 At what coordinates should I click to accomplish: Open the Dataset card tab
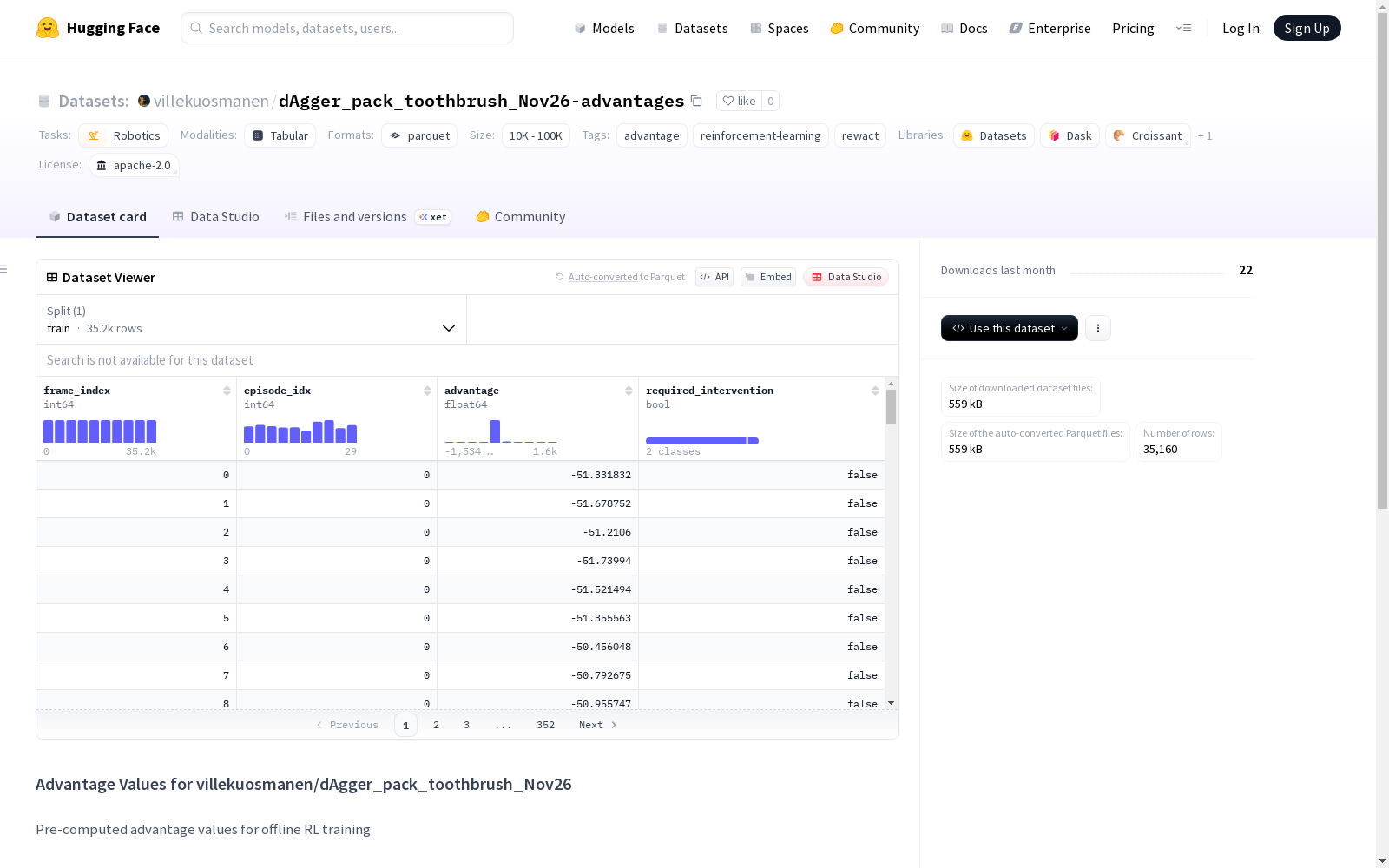click(x=97, y=217)
